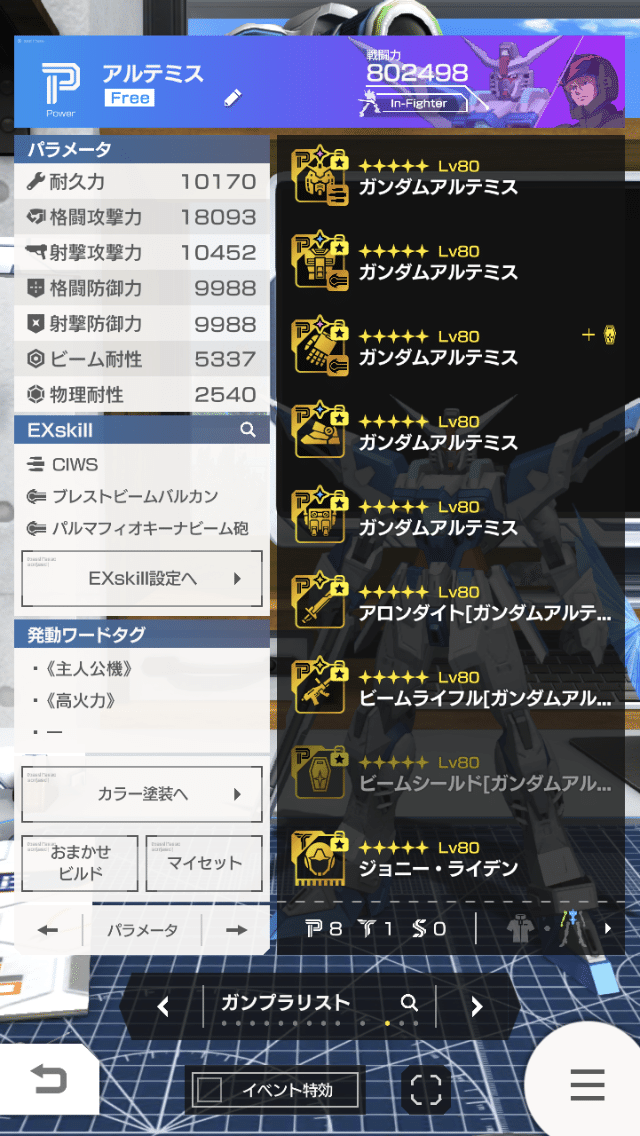
Task: Expand the small arrow beside gunpla thumbnail
Action: (607, 928)
